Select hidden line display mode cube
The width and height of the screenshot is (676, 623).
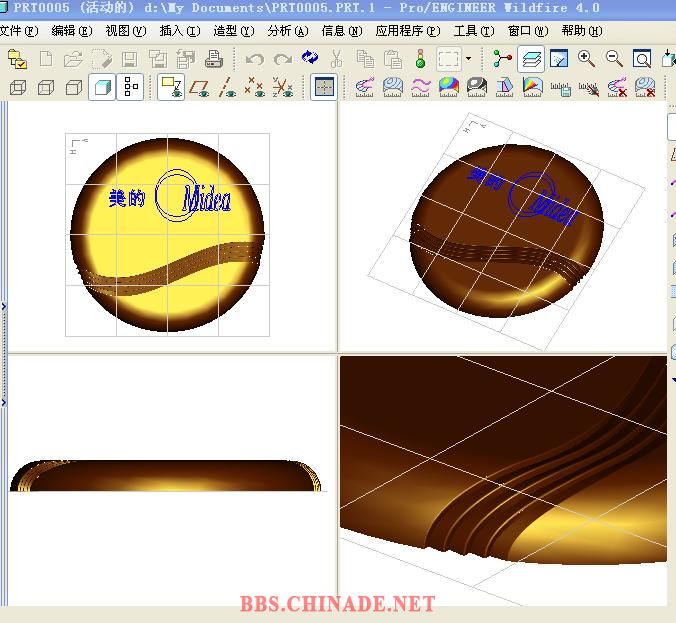click(46, 88)
